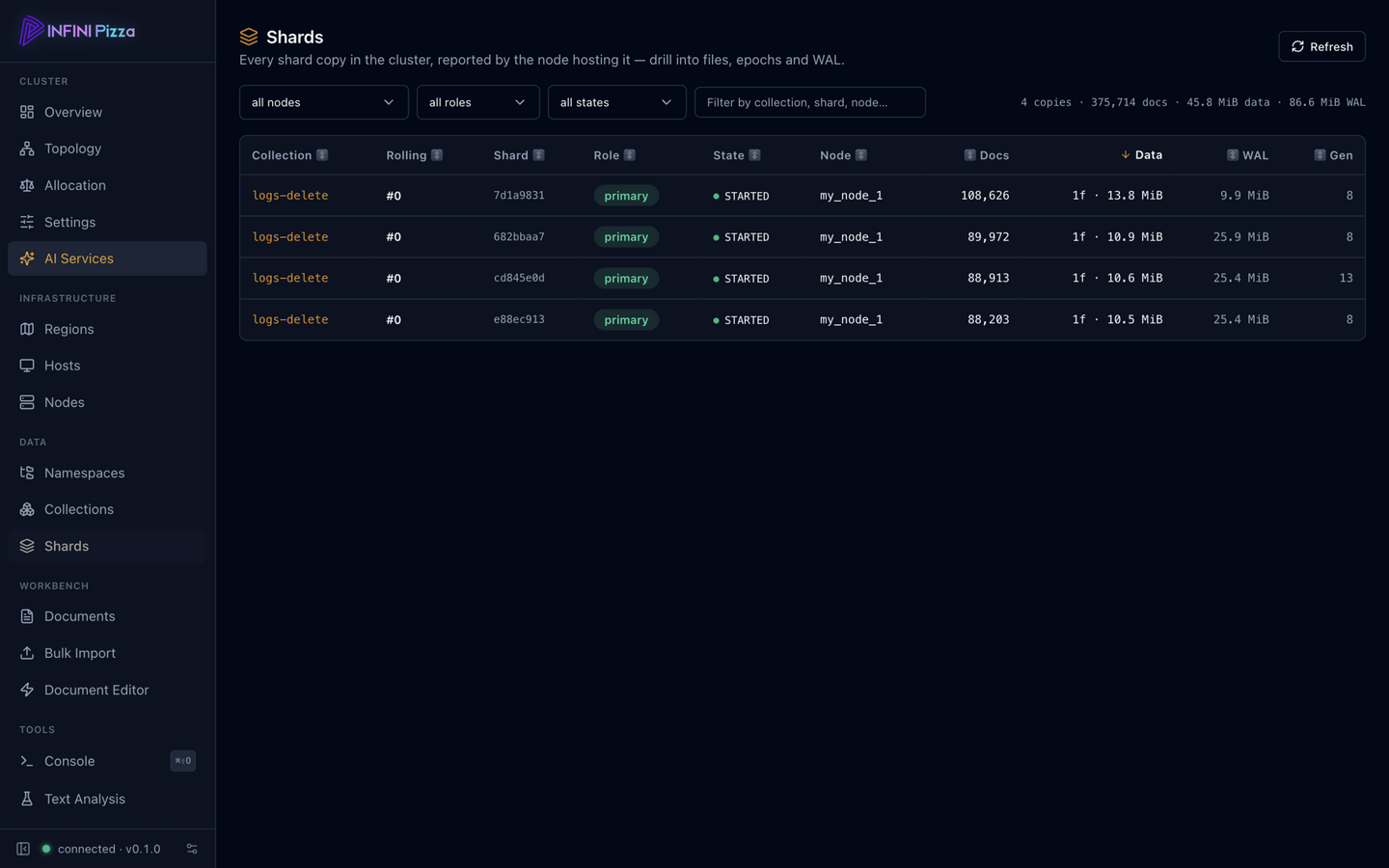Open the all nodes dropdown
1389x868 pixels.
click(323, 102)
